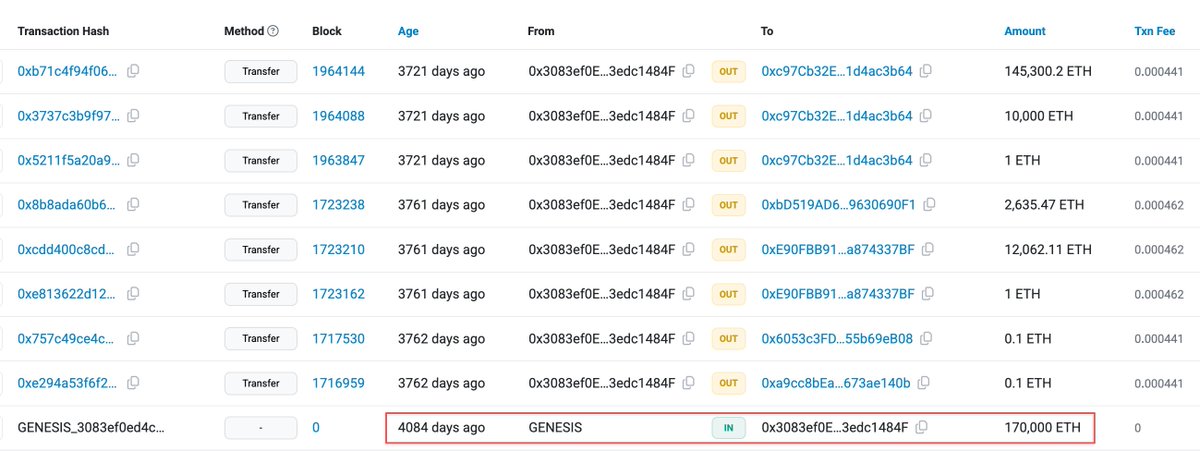Open To address in 1 ETH block 1963847 row

pos(837,160)
